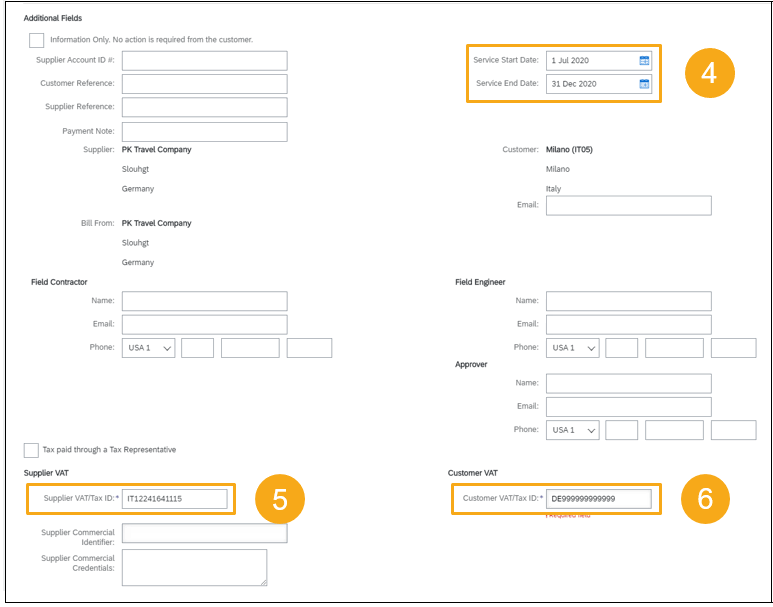Click Approver phone extension box
Image resolution: width=773 pixels, height=607 pixels.
[734, 430]
